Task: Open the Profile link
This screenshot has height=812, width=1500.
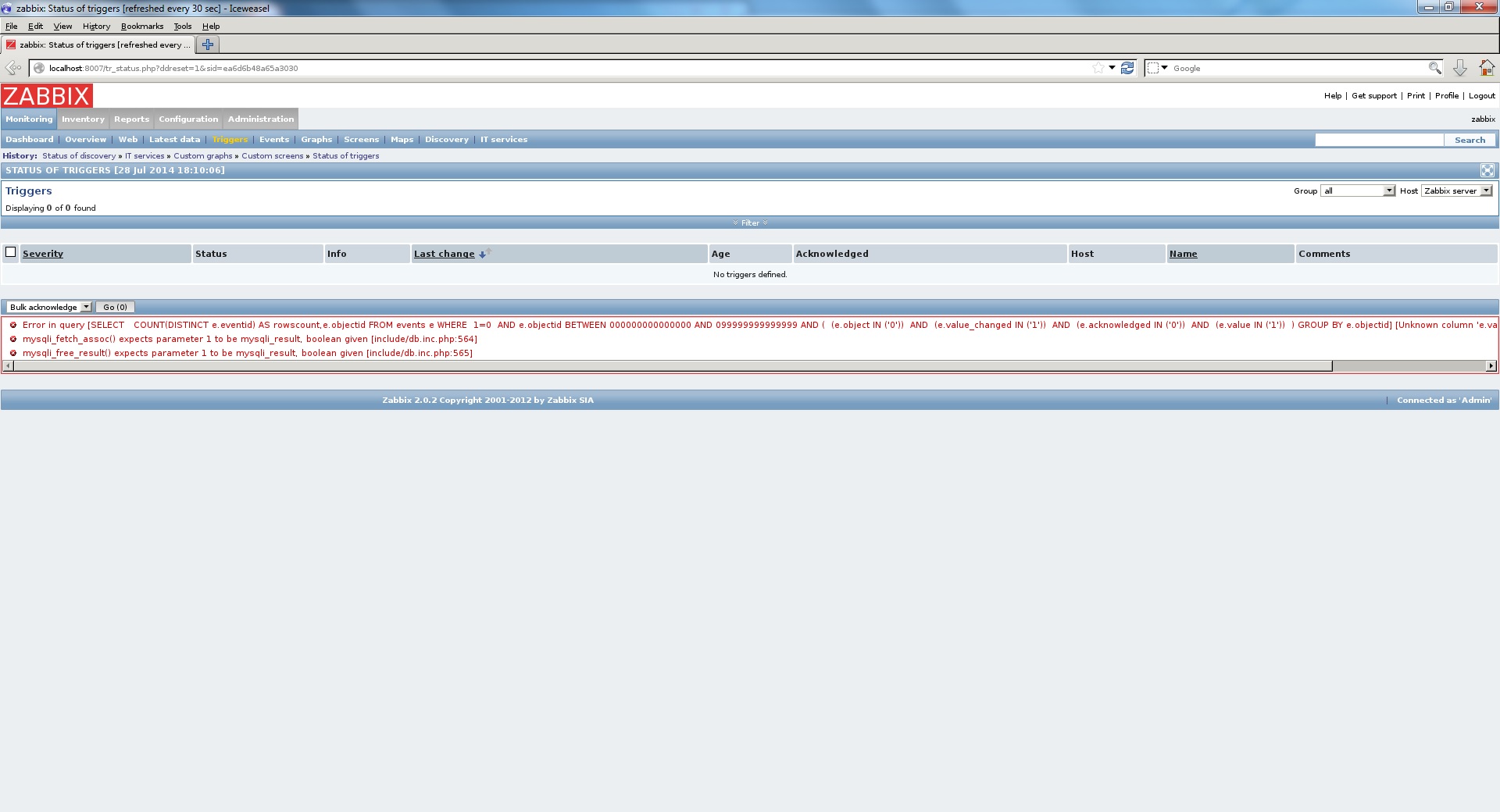Action: click(1447, 96)
